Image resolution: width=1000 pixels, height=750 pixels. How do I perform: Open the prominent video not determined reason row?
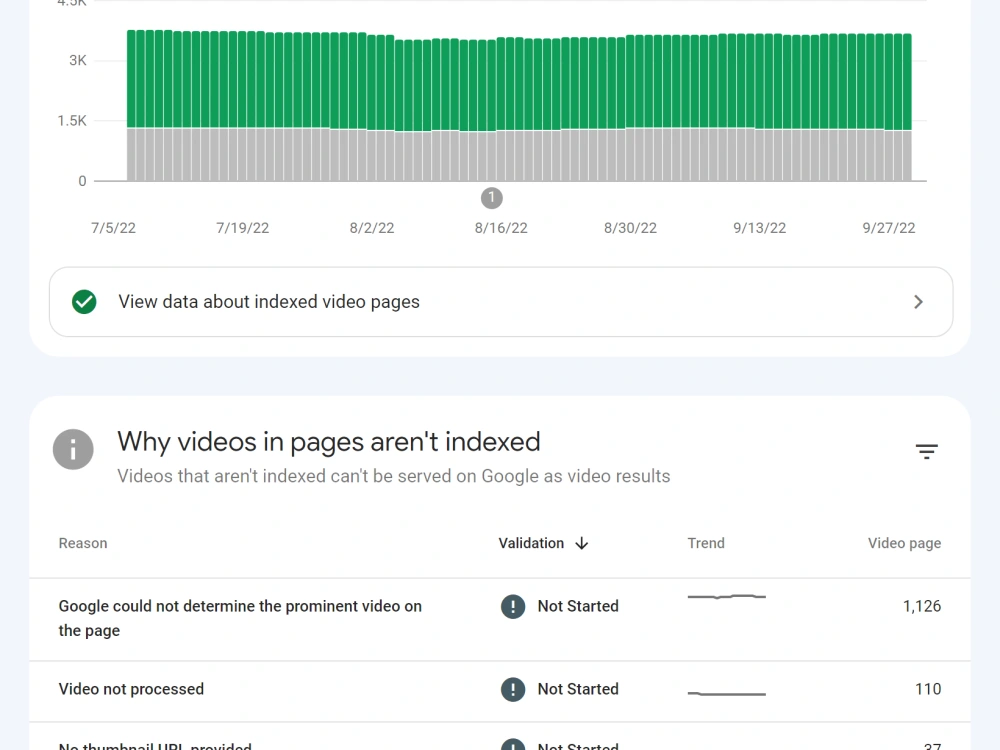point(240,618)
